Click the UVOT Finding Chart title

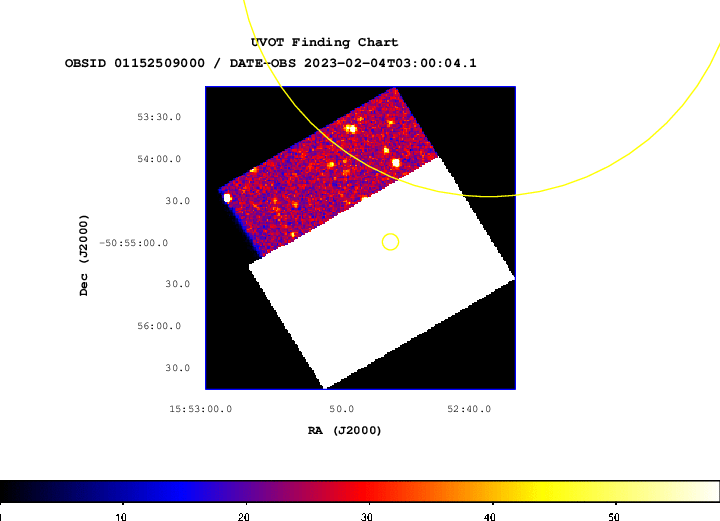tap(324, 42)
